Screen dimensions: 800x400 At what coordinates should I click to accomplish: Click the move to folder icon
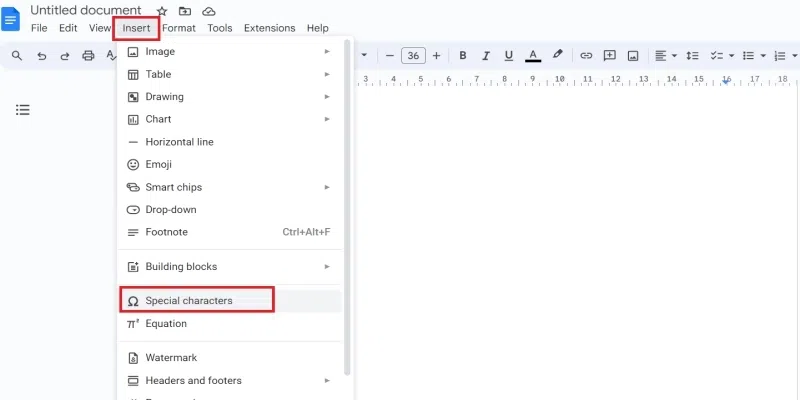[x=185, y=11]
